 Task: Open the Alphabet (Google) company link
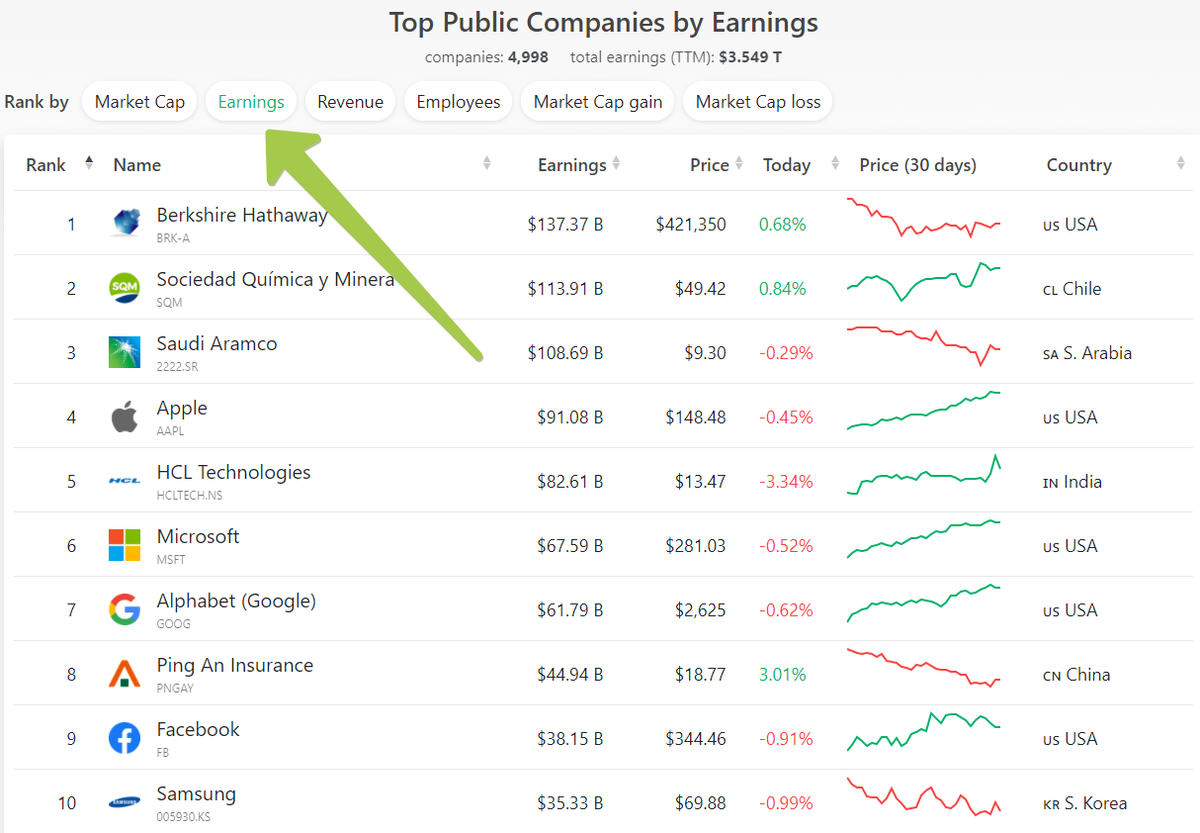coord(236,601)
